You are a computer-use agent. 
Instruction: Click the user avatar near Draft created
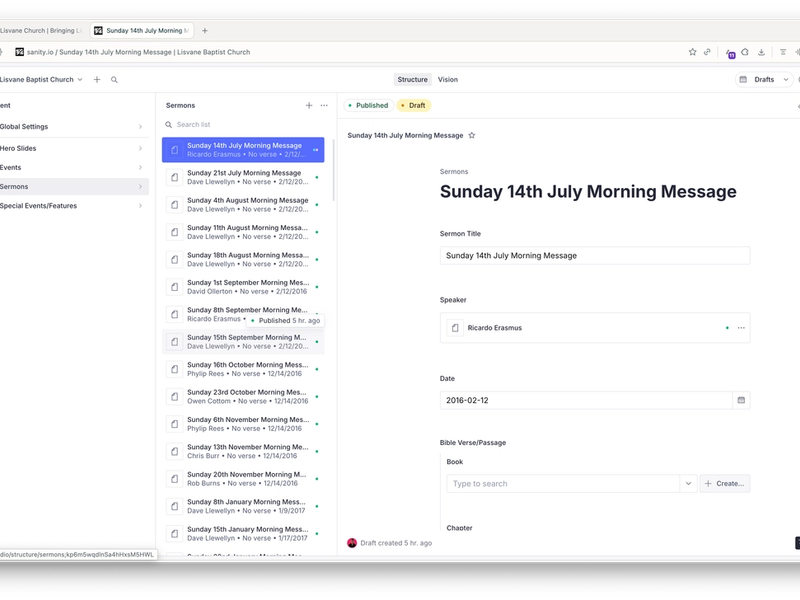pyautogui.click(x=352, y=543)
